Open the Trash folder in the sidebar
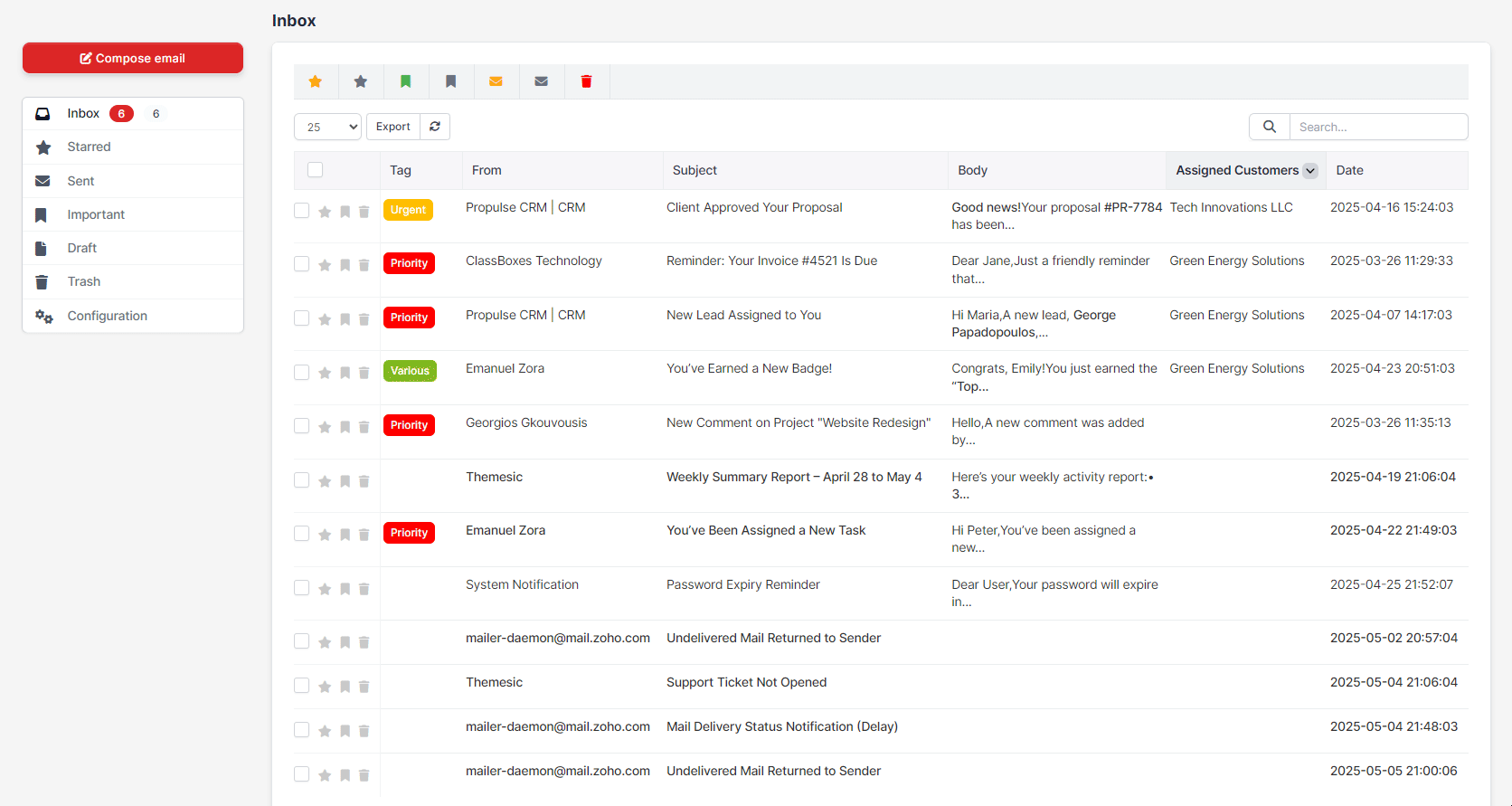This screenshot has width=1512, height=806. tap(83, 281)
